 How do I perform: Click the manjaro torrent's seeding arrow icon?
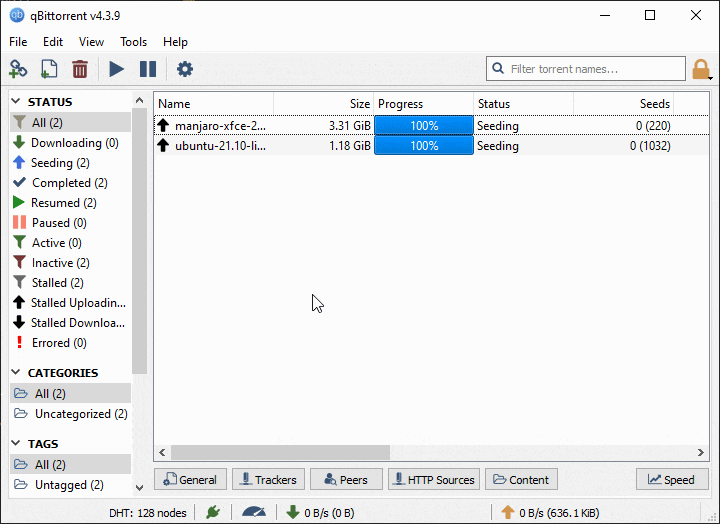click(163, 125)
